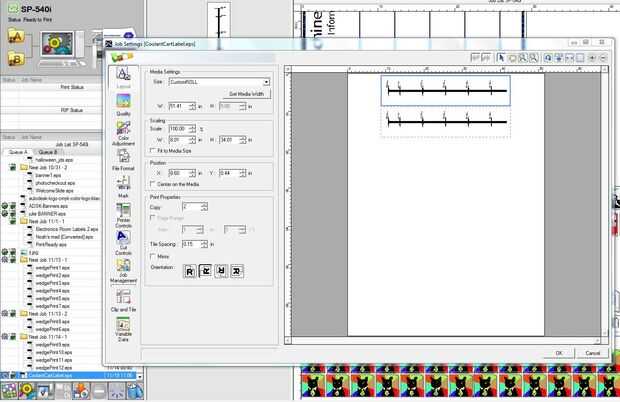
Task: Adjust the Scale percentage stepper
Action: point(192,129)
